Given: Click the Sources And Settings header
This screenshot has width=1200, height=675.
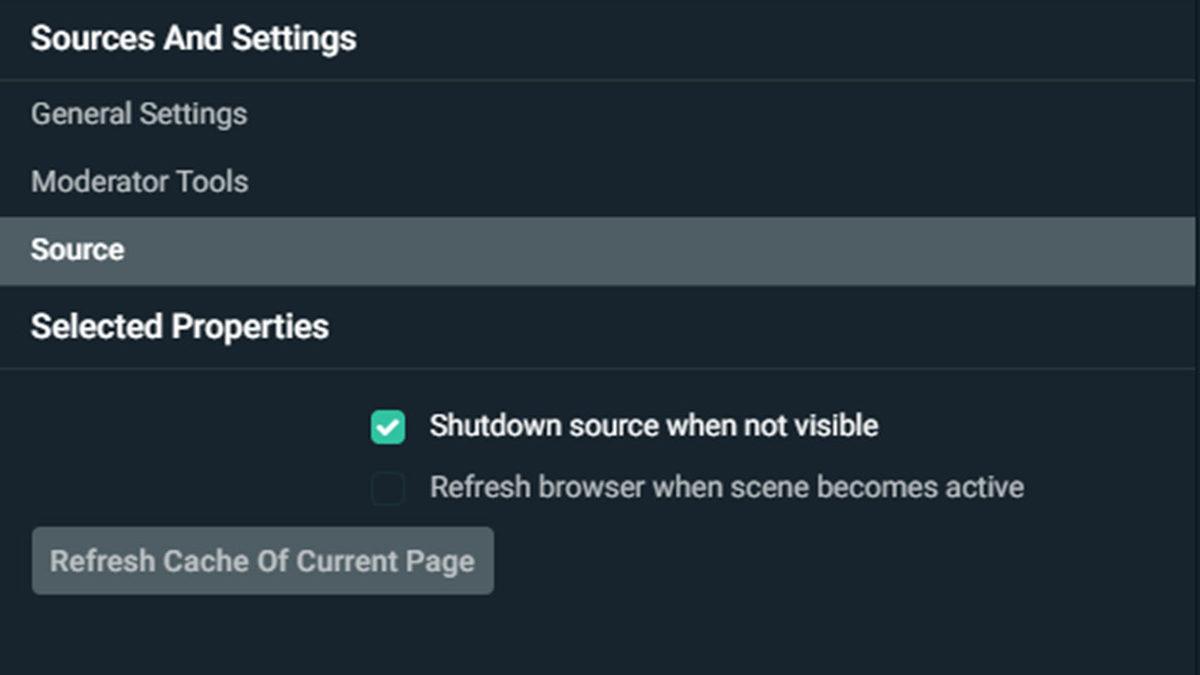Looking at the screenshot, I should coord(194,39).
